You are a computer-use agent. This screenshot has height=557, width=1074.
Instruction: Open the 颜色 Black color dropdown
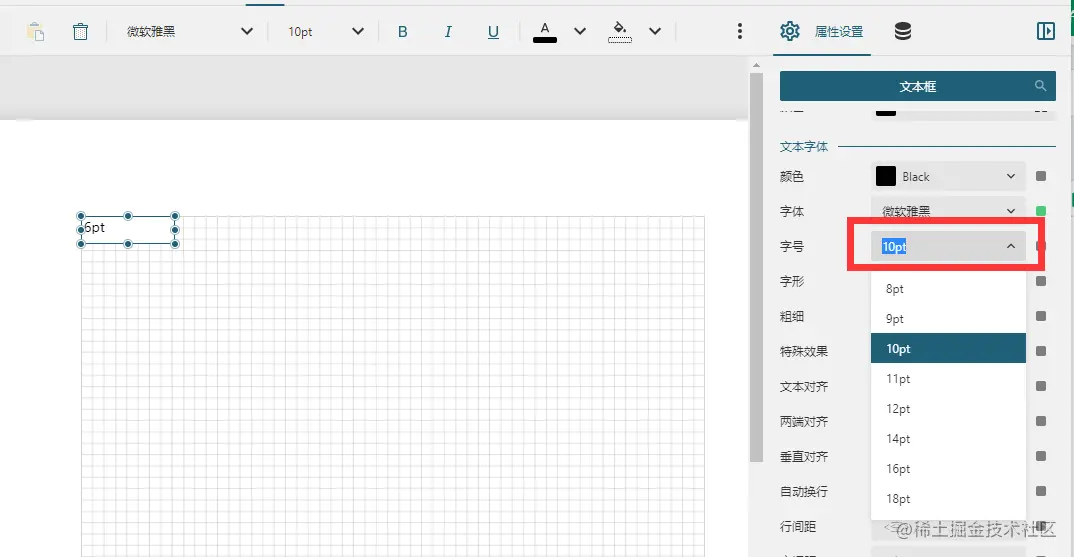(948, 177)
